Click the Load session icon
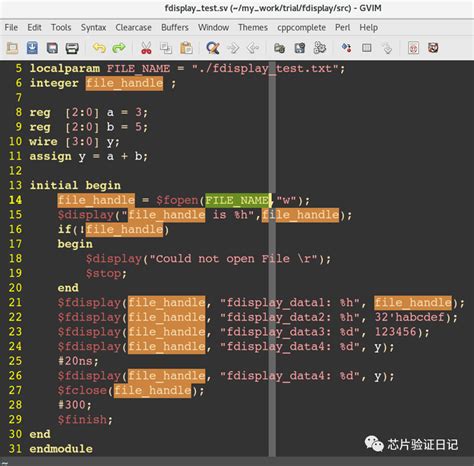This screenshot has height=466, width=474. click(279, 48)
